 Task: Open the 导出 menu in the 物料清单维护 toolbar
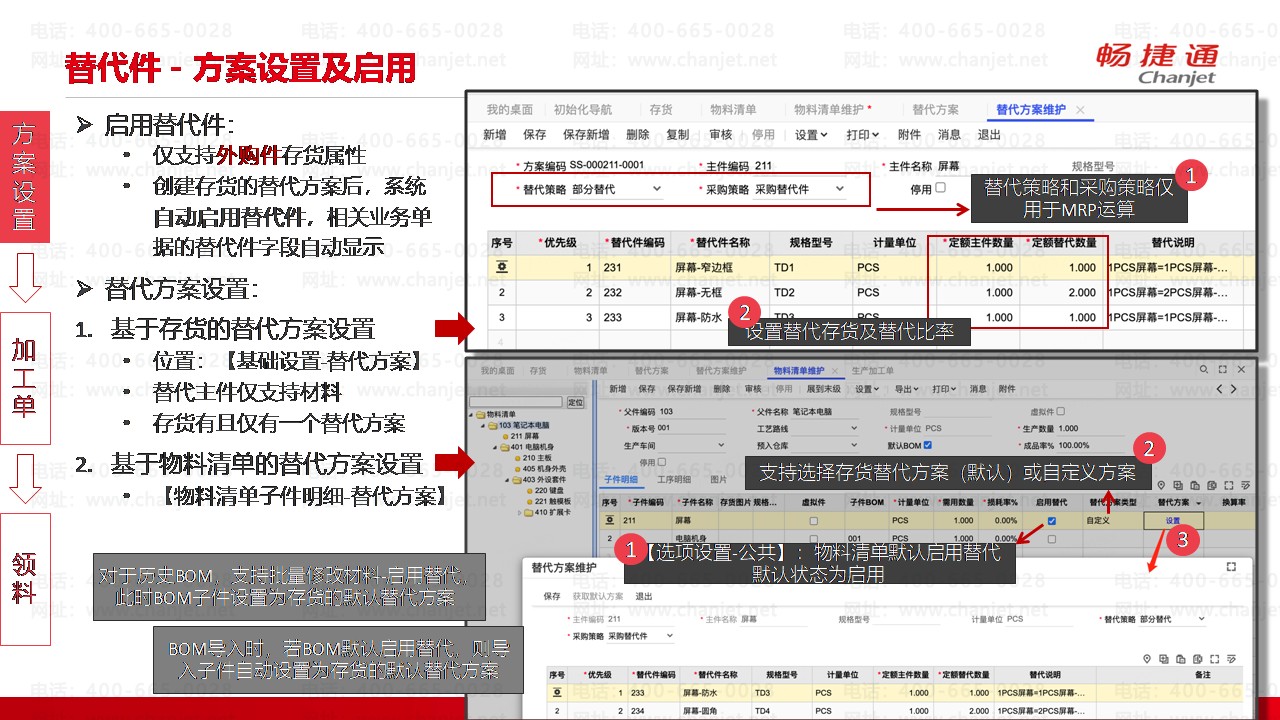[906, 389]
